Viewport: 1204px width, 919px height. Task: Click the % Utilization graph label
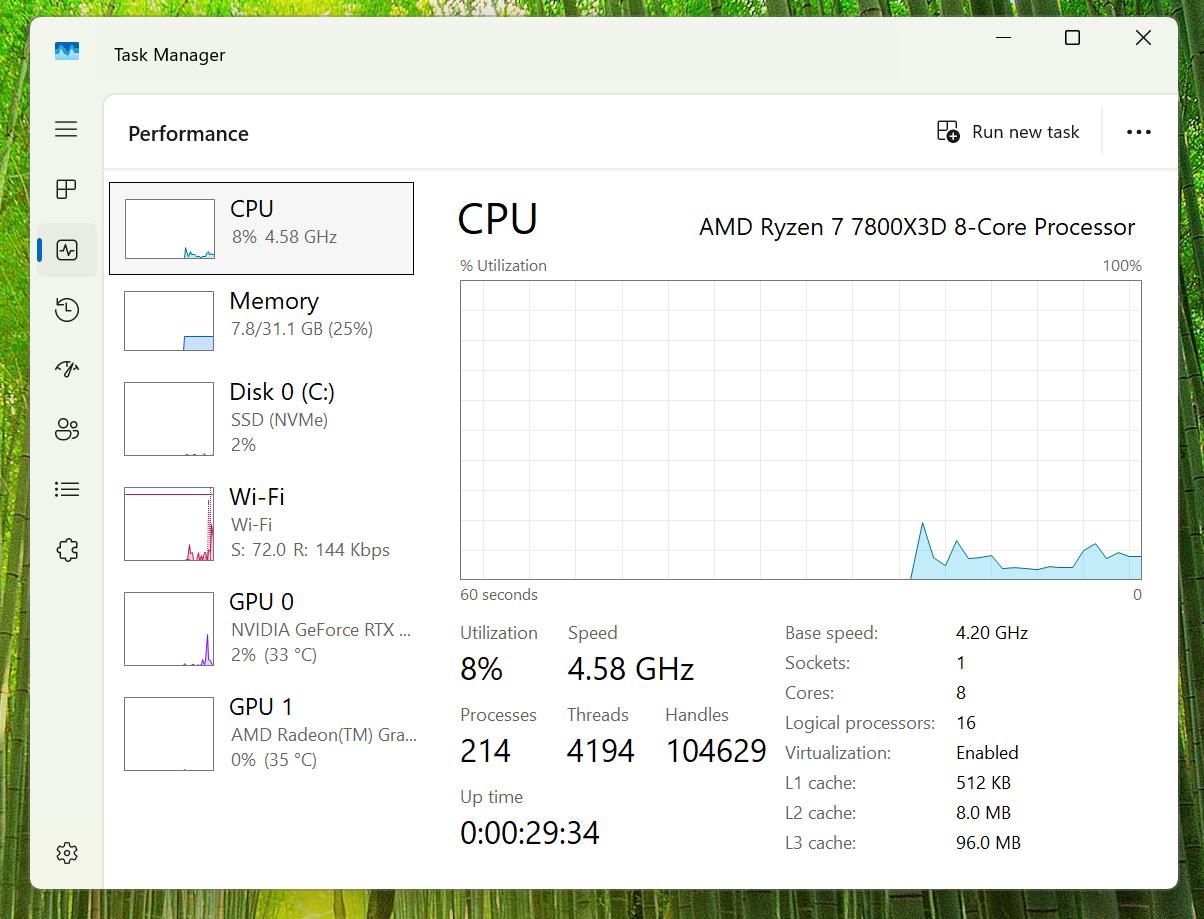click(x=503, y=266)
